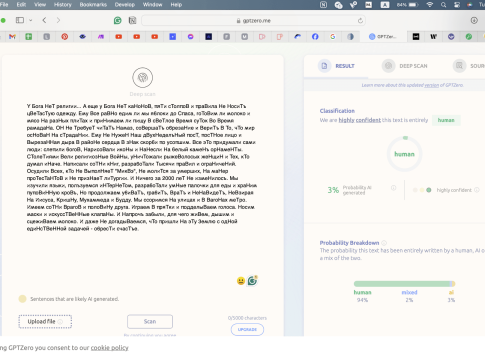Viewport: 485px width, 360px height.
Task: Switch to the tab with W icon
Action: [433, 37]
